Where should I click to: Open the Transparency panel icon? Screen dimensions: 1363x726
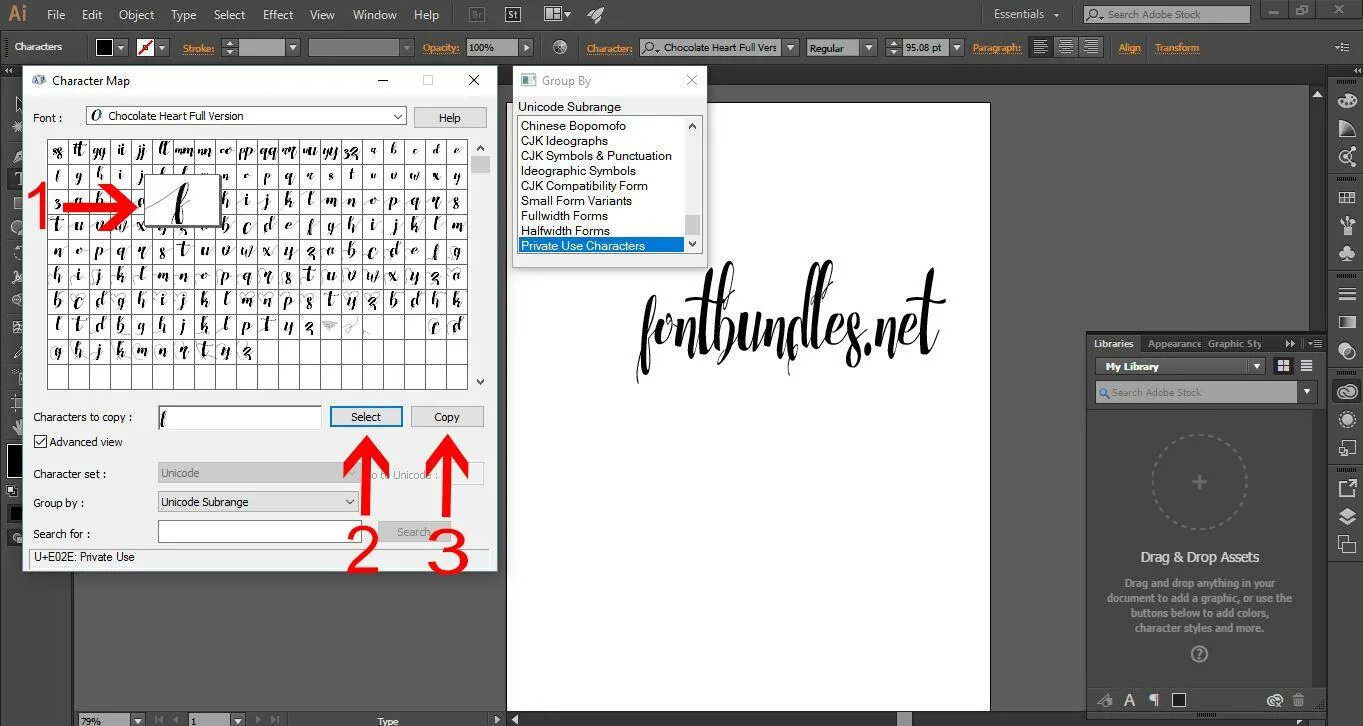(1347, 350)
